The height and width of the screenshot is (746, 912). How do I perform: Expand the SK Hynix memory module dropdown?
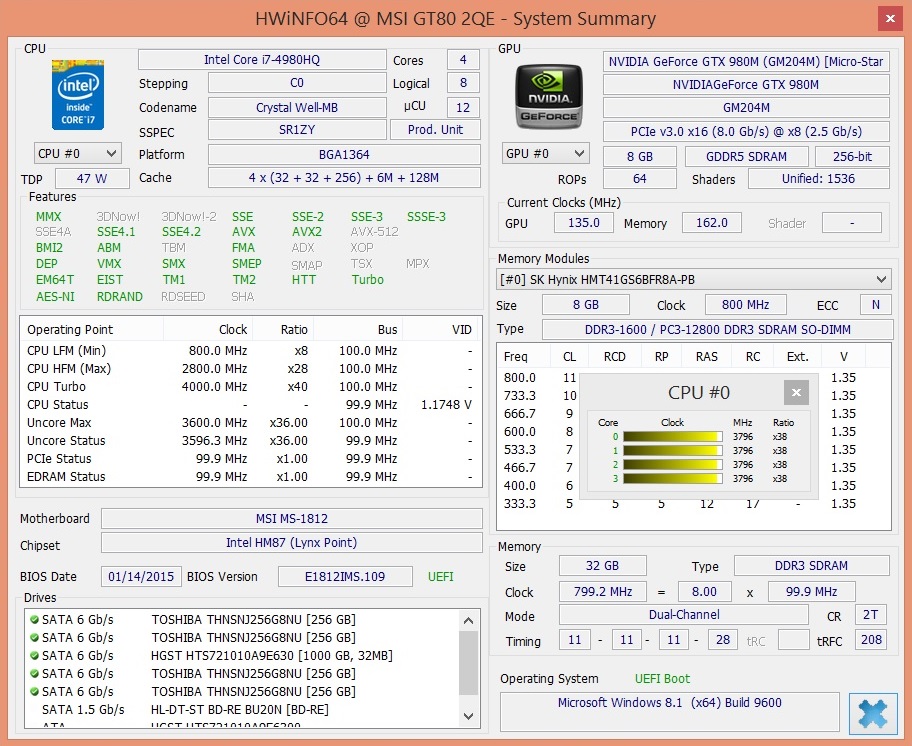click(x=694, y=280)
